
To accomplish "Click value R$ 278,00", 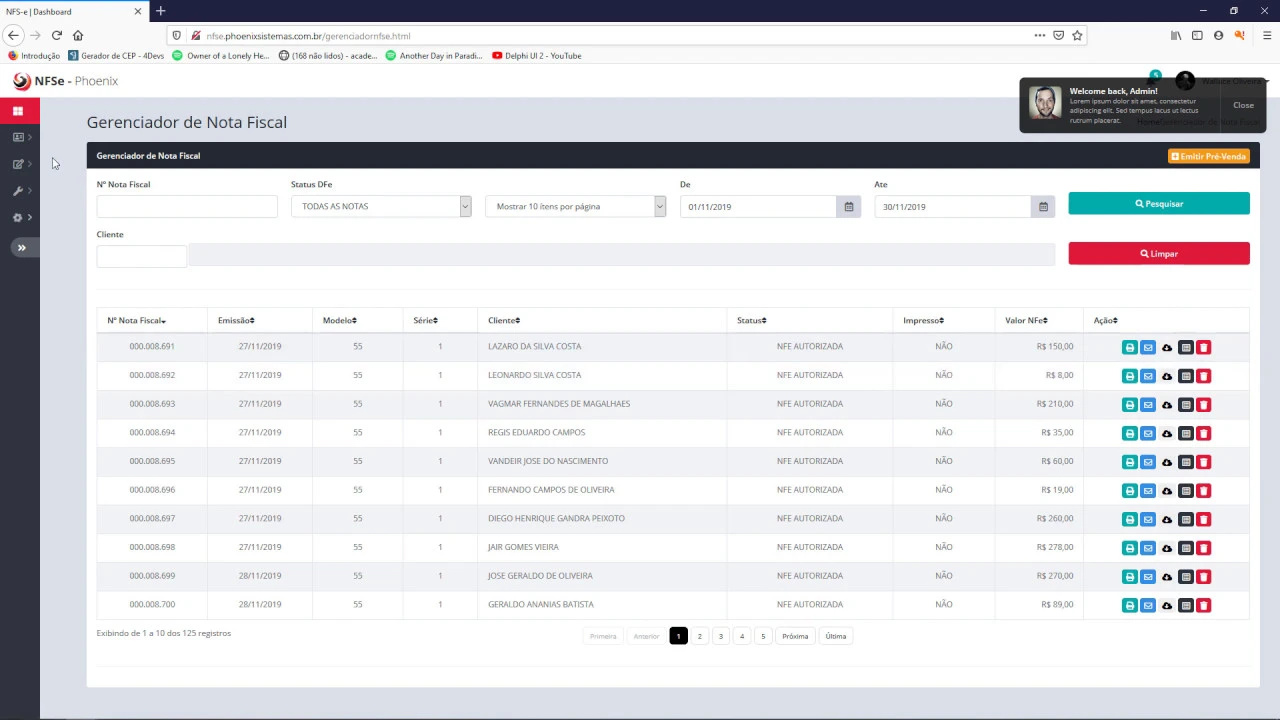I will click(1055, 547).
